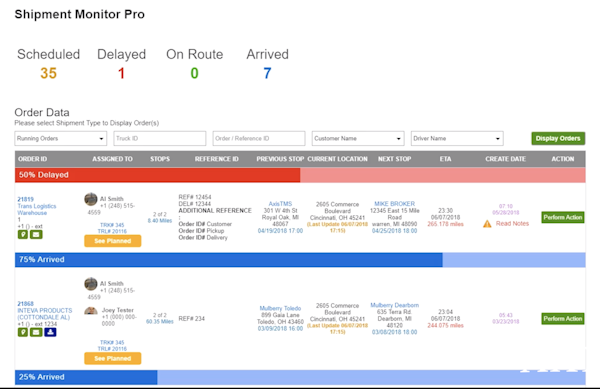Click Perform Action for order 21819
Screen dimensions: 600x389
[562, 217]
